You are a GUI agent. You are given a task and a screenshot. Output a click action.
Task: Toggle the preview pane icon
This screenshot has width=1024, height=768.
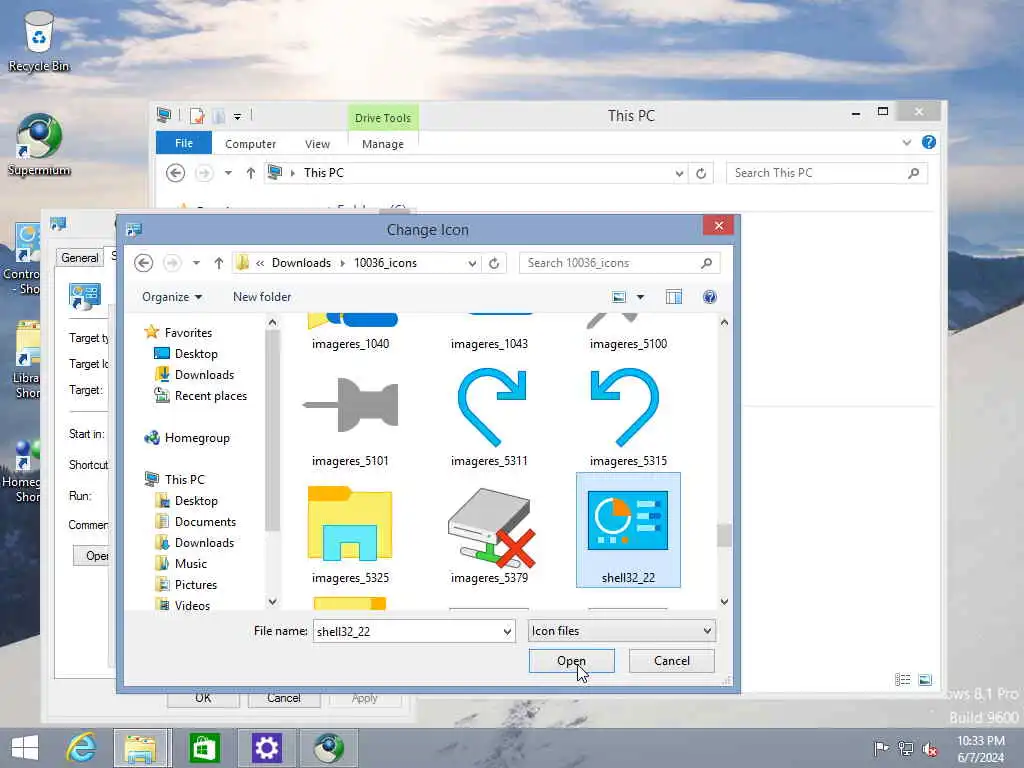tap(674, 297)
